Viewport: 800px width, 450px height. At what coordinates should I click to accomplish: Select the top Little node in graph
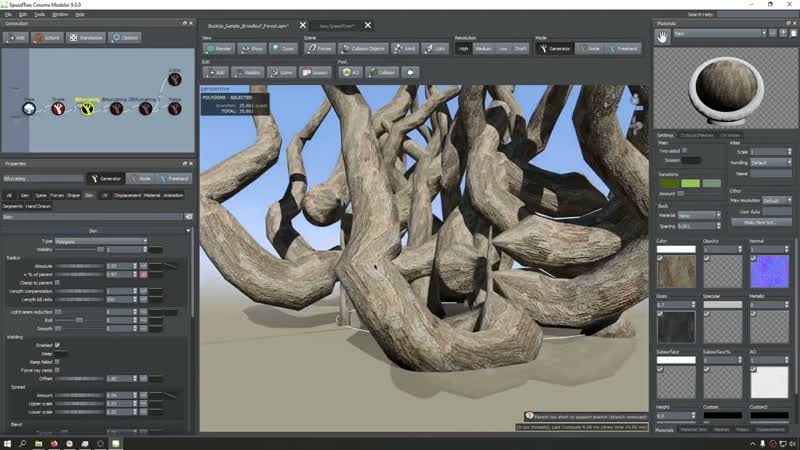174,79
